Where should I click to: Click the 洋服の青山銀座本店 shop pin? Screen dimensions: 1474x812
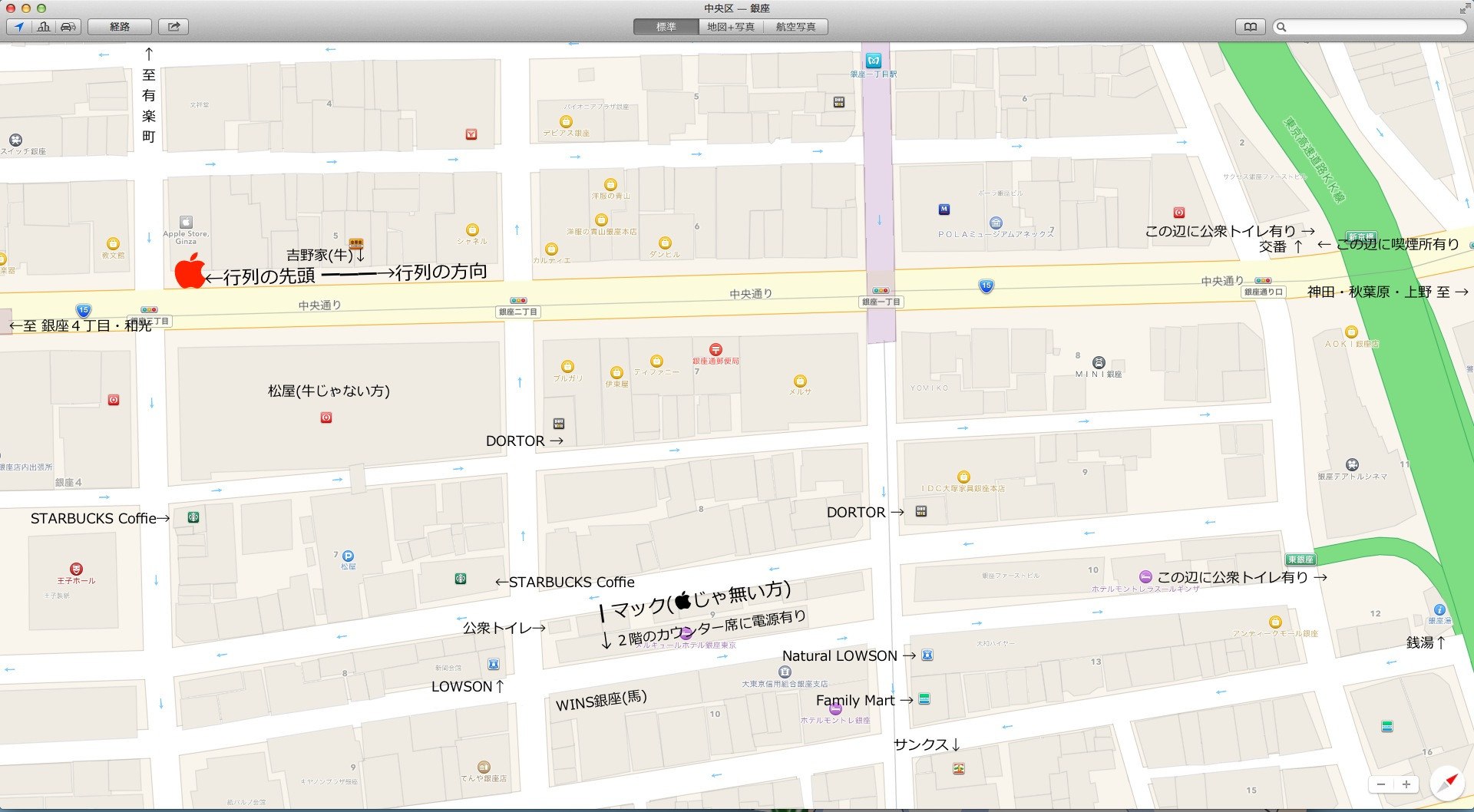tap(601, 220)
